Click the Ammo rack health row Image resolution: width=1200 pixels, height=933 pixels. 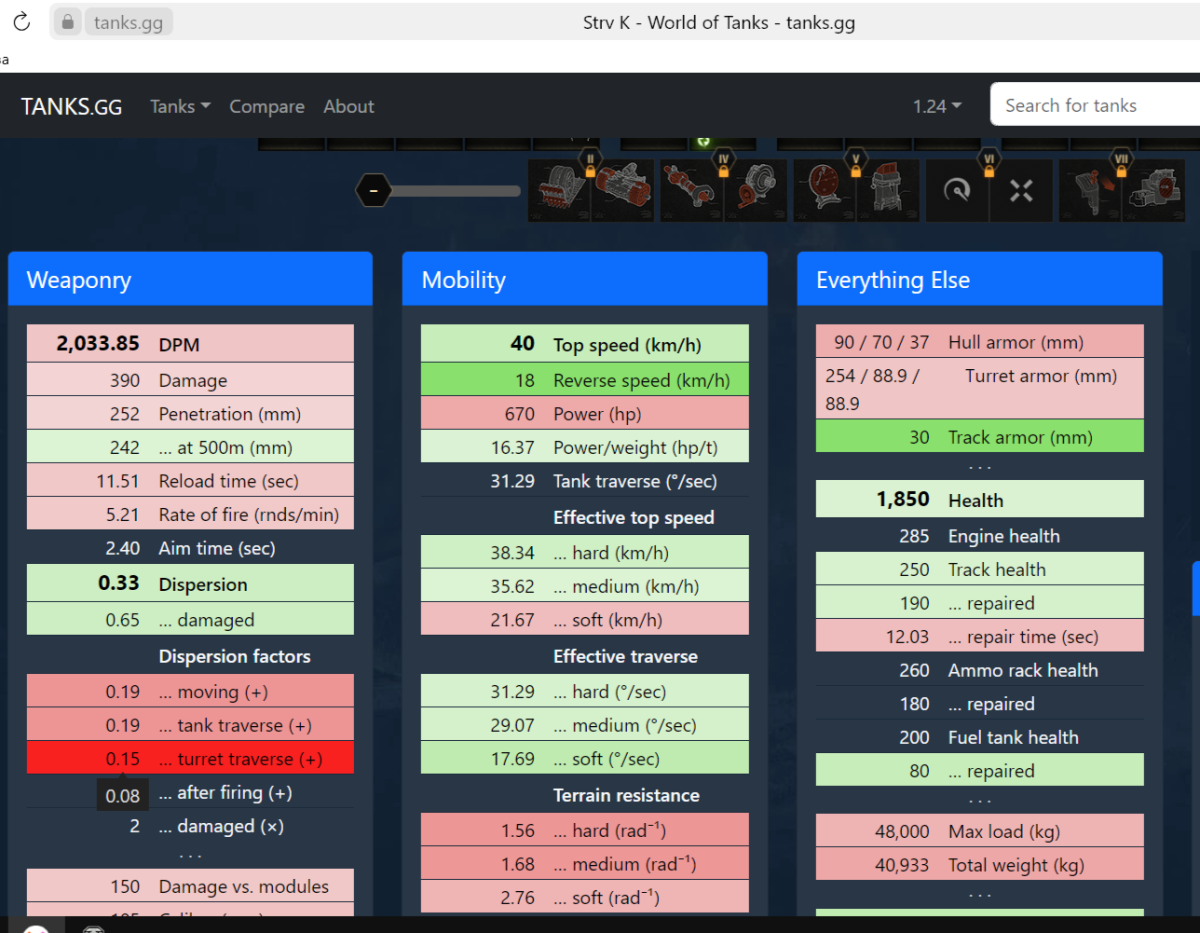tap(980, 670)
